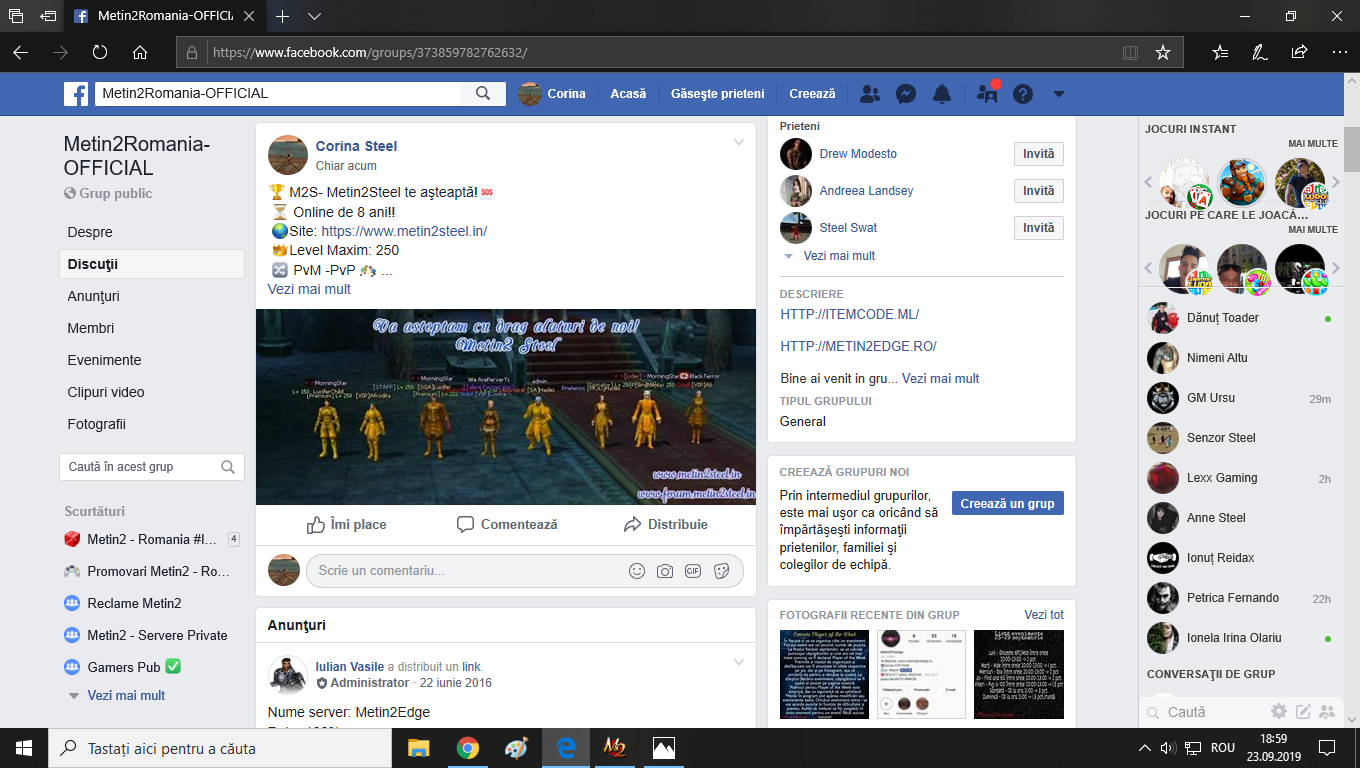Open Google Chrome from the taskbar
This screenshot has height=768, width=1360.
(467, 748)
